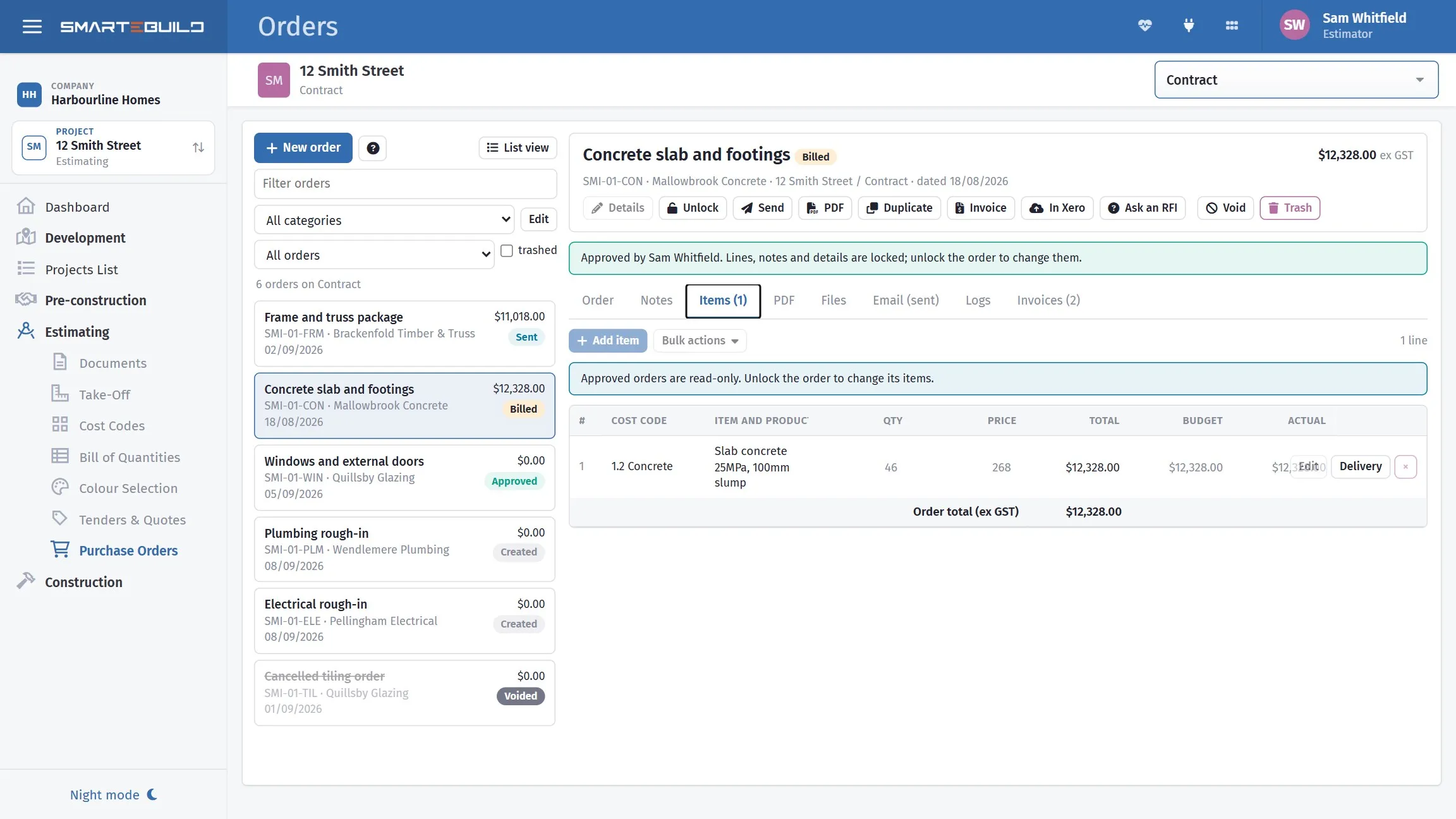
Task: Remove the Slab concrete line item
Action: click(x=1405, y=466)
